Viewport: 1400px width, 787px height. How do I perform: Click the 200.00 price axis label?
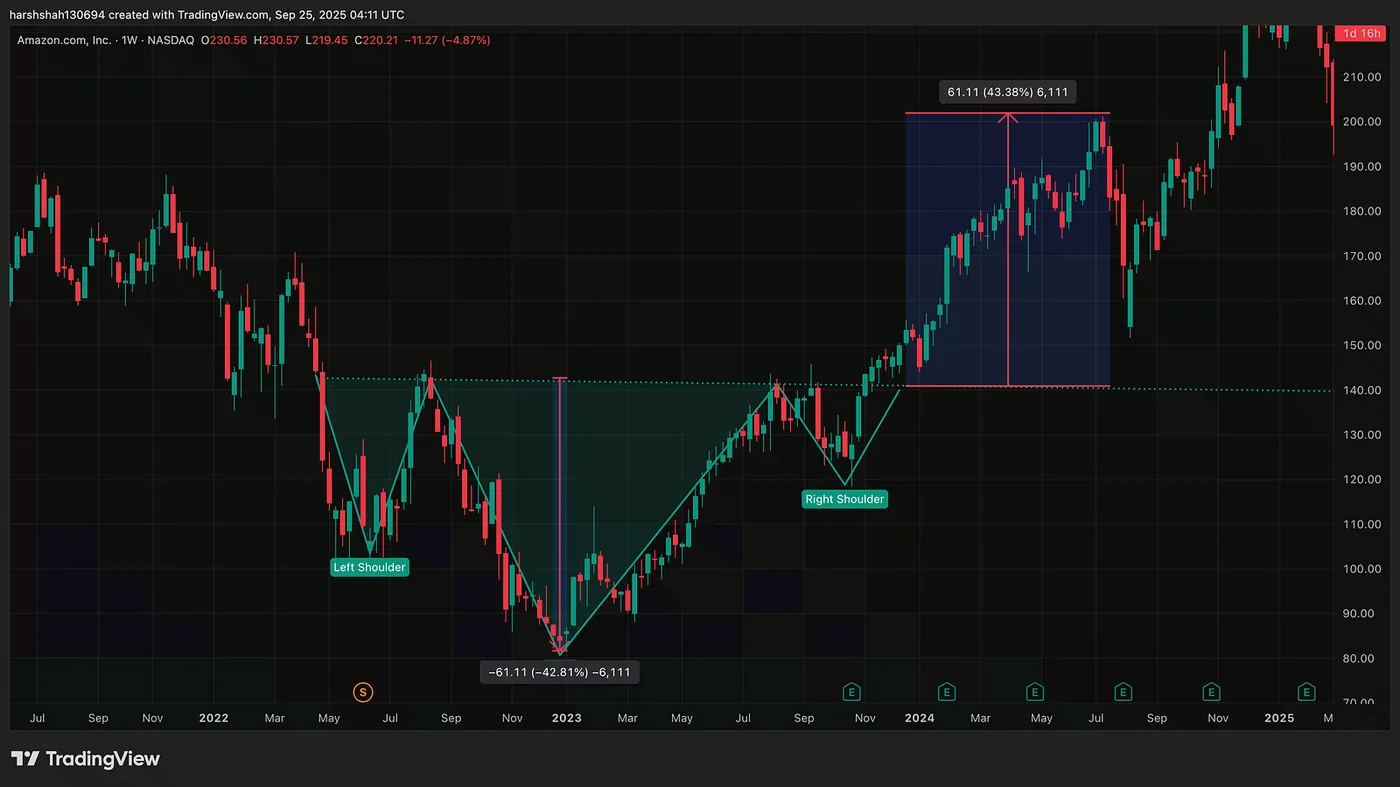pos(1361,122)
